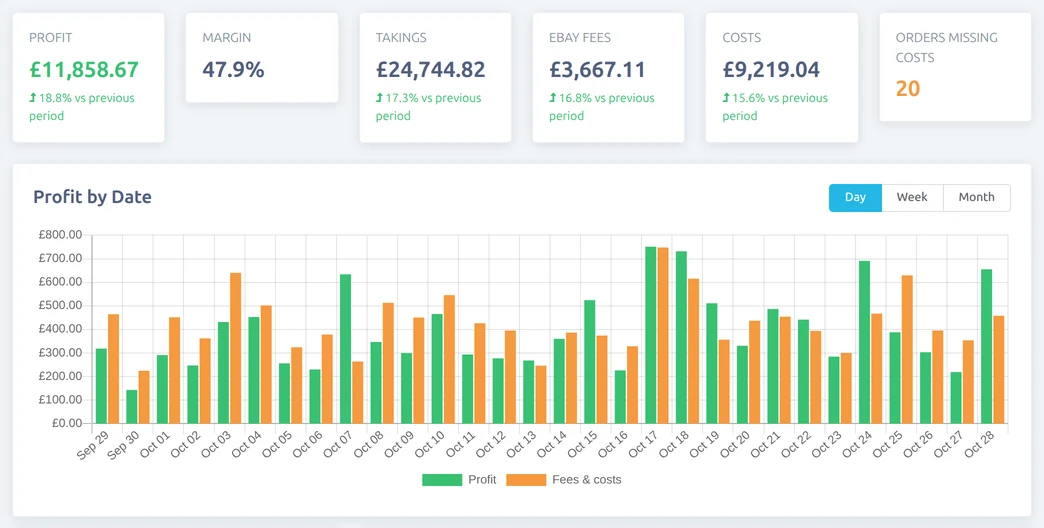Toggle the orange Fees & costs legend swatch
1044x528 pixels.
[x=526, y=479]
